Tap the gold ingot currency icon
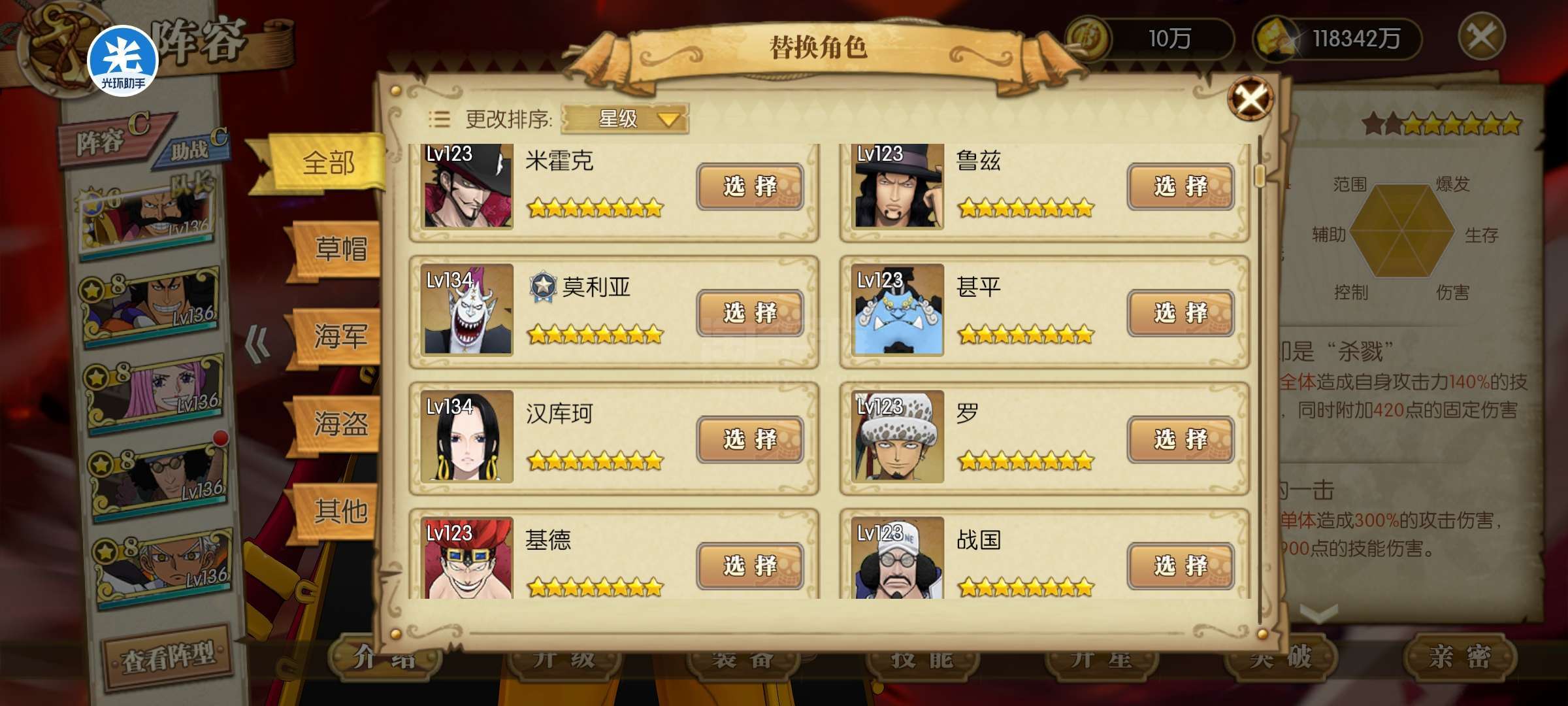This screenshot has height=706, width=1568. click(x=1275, y=39)
